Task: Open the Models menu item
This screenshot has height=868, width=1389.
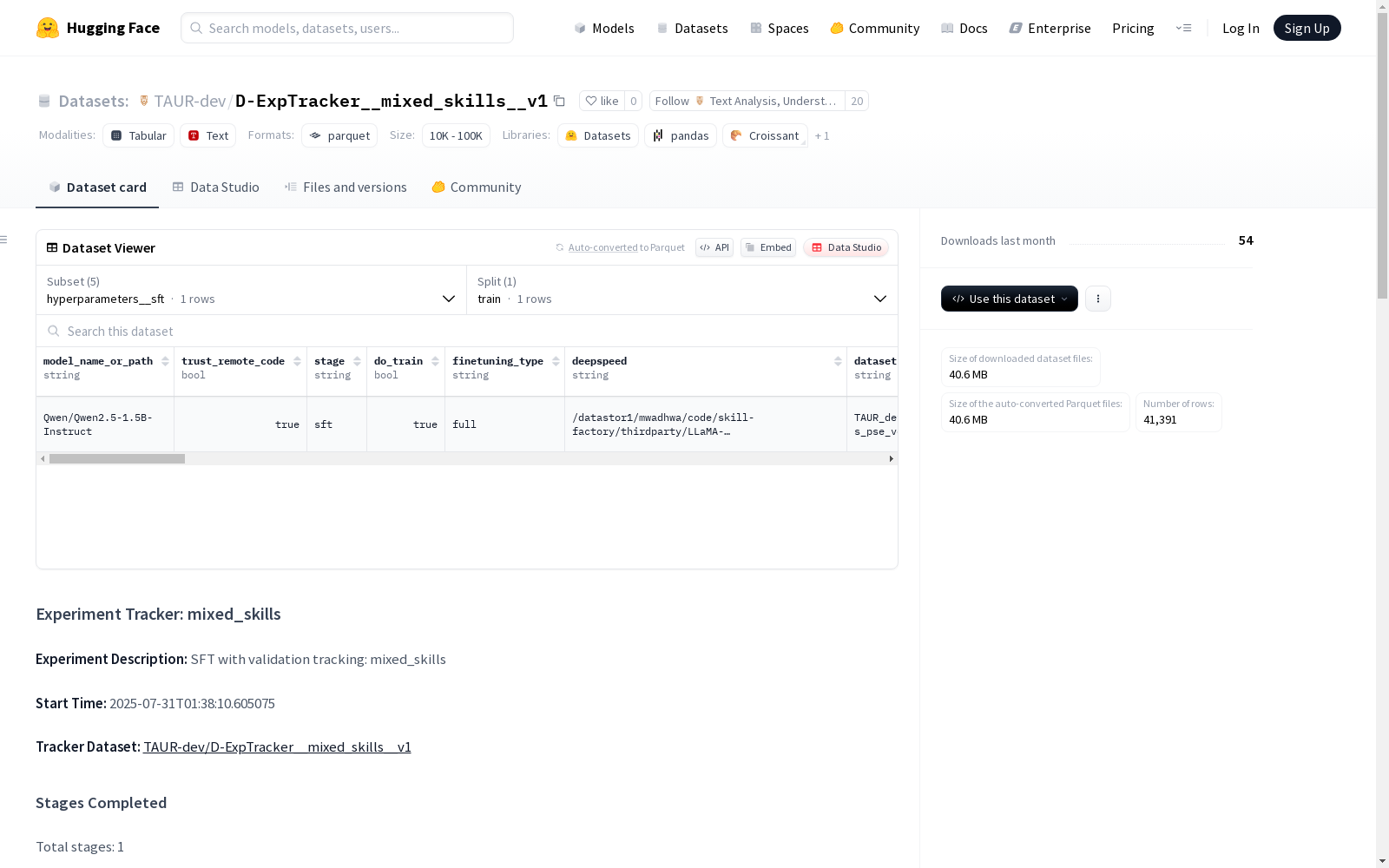Action: click(x=604, y=28)
